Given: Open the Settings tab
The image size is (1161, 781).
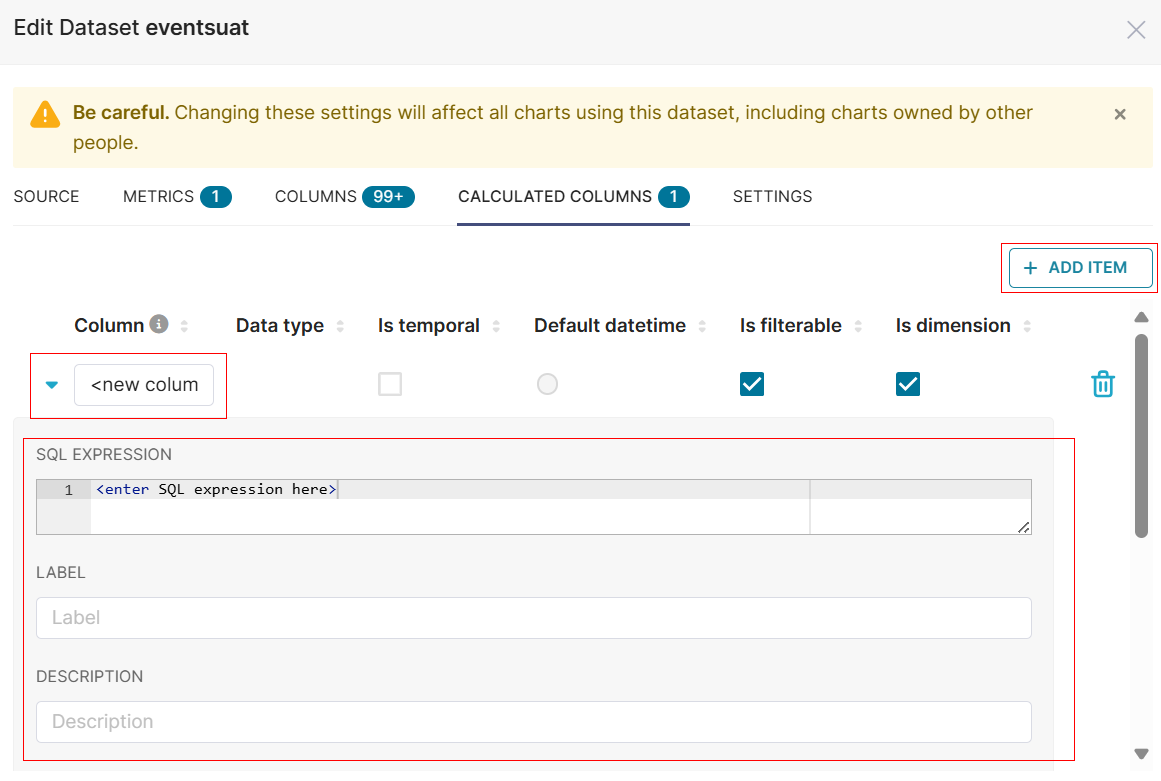Looking at the screenshot, I should click(772, 197).
